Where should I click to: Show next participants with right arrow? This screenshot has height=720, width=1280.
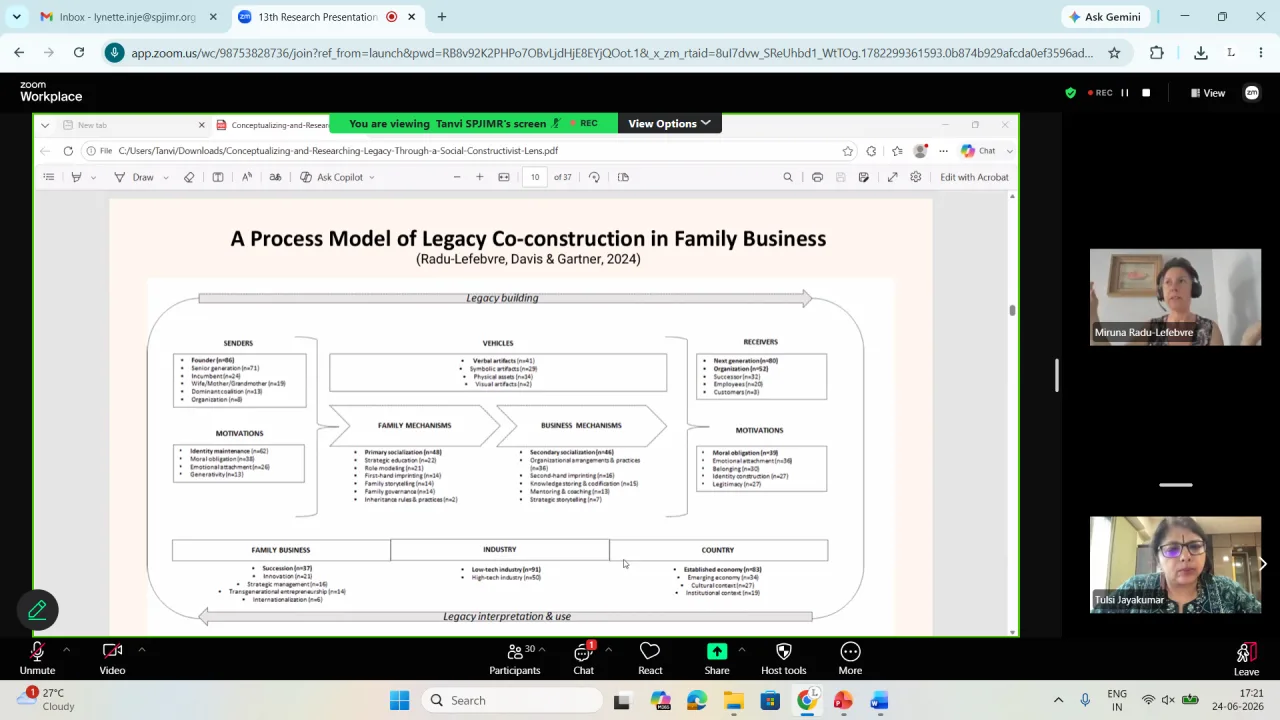tap(1262, 564)
